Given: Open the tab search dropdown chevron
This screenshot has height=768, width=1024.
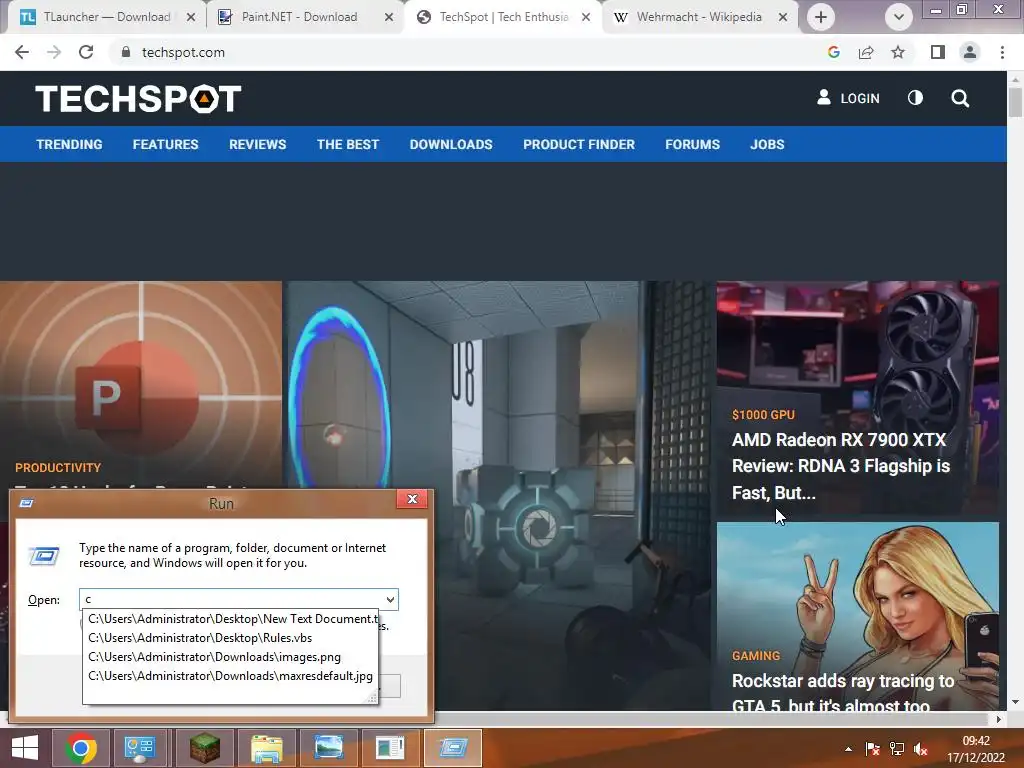Looking at the screenshot, I should (899, 17).
